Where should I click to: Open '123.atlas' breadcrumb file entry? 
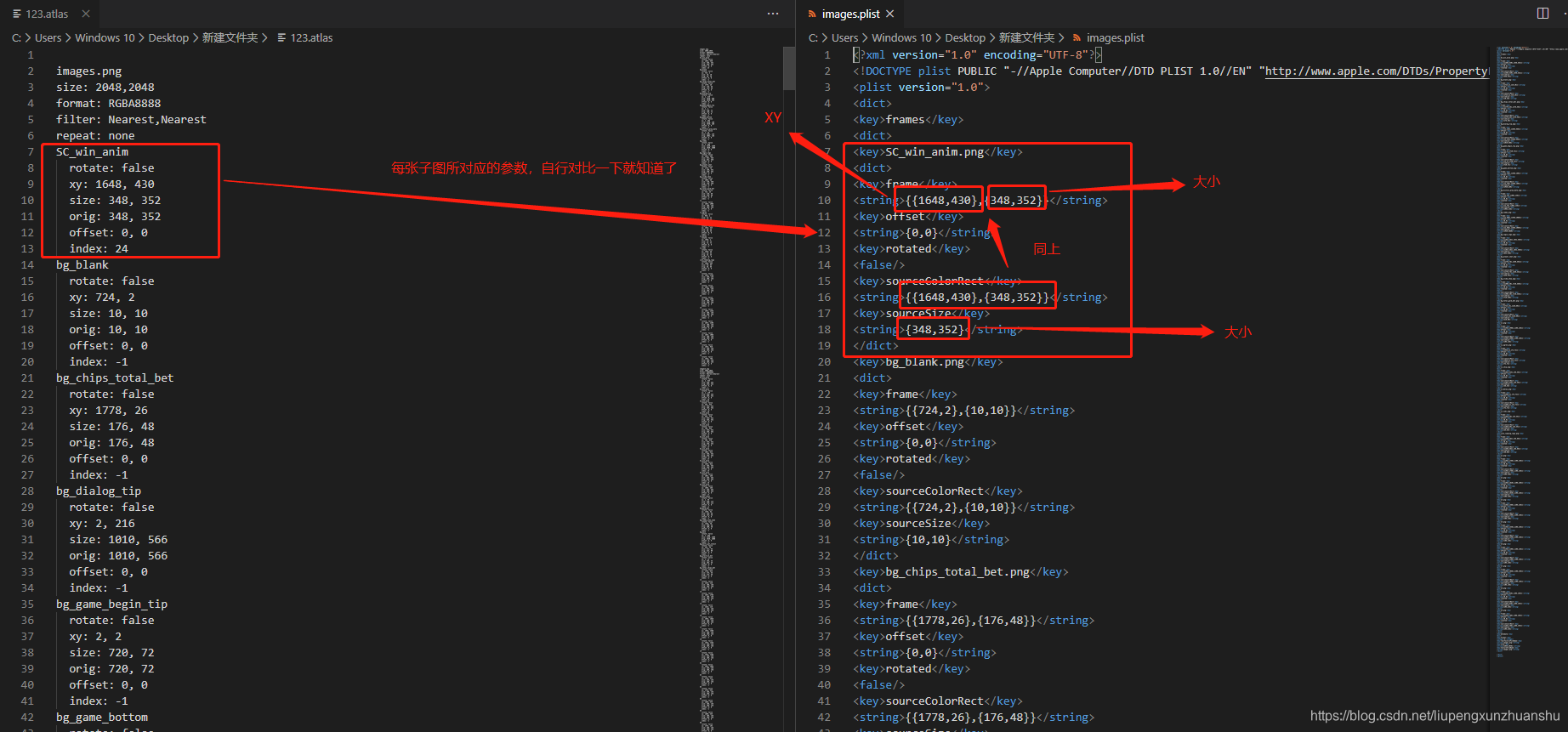tap(311, 38)
